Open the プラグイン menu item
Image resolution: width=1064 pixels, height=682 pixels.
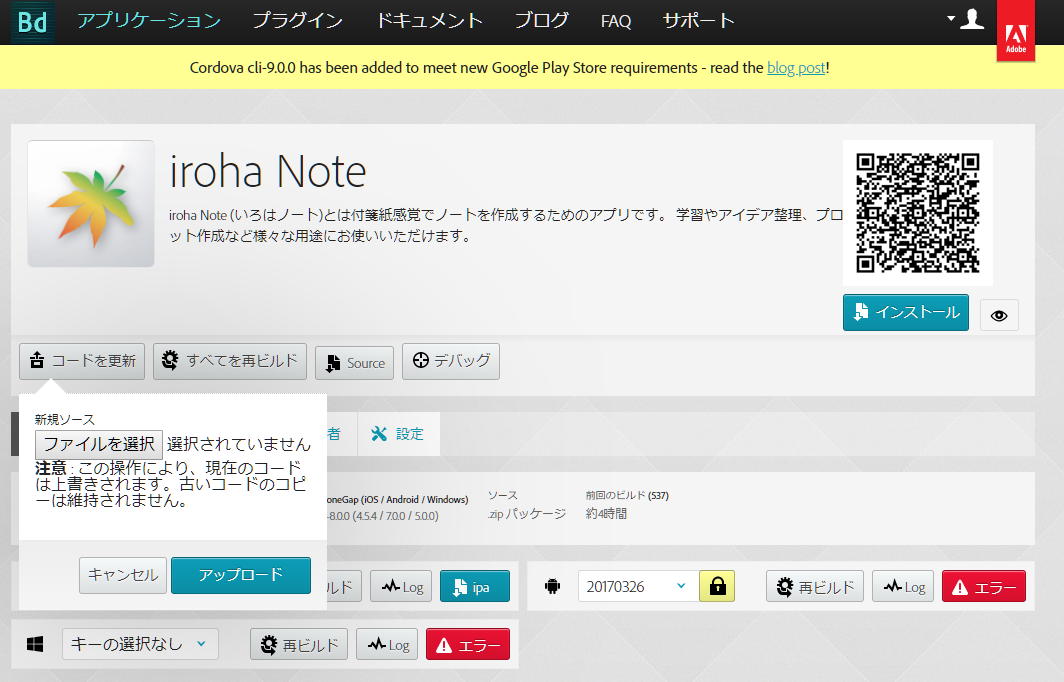click(297, 21)
